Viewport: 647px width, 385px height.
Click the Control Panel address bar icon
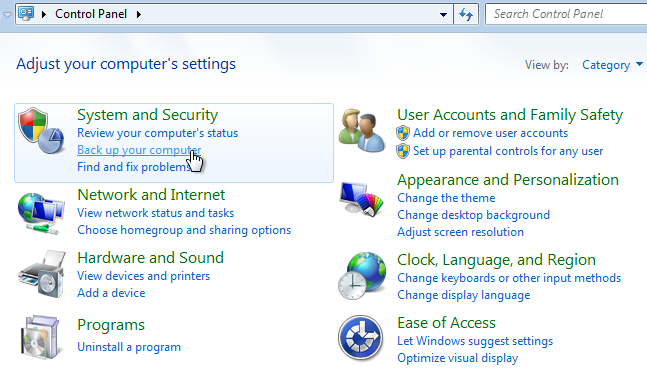tap(26, 14)
